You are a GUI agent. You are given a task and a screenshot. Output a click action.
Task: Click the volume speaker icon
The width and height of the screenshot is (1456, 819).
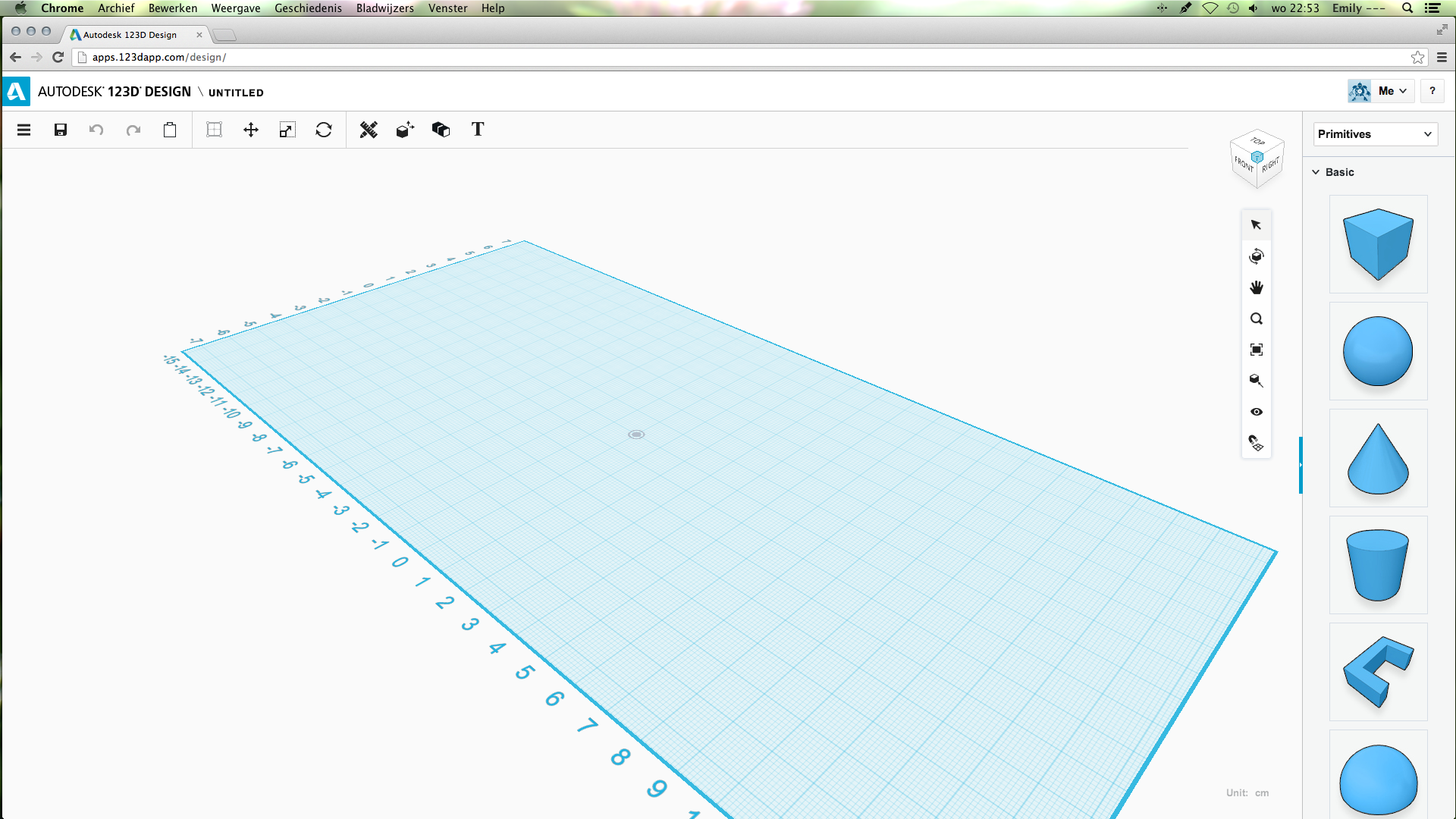coord(1254,8)
